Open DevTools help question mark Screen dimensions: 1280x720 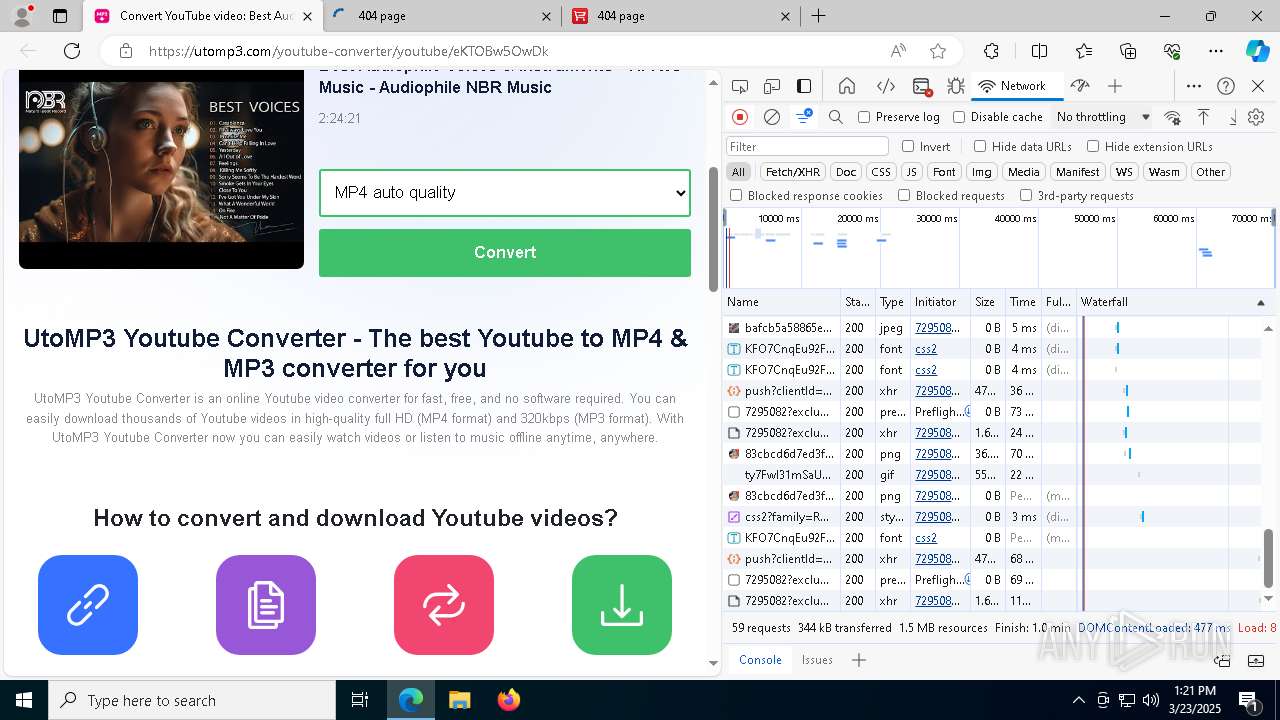click(1226, 86)
